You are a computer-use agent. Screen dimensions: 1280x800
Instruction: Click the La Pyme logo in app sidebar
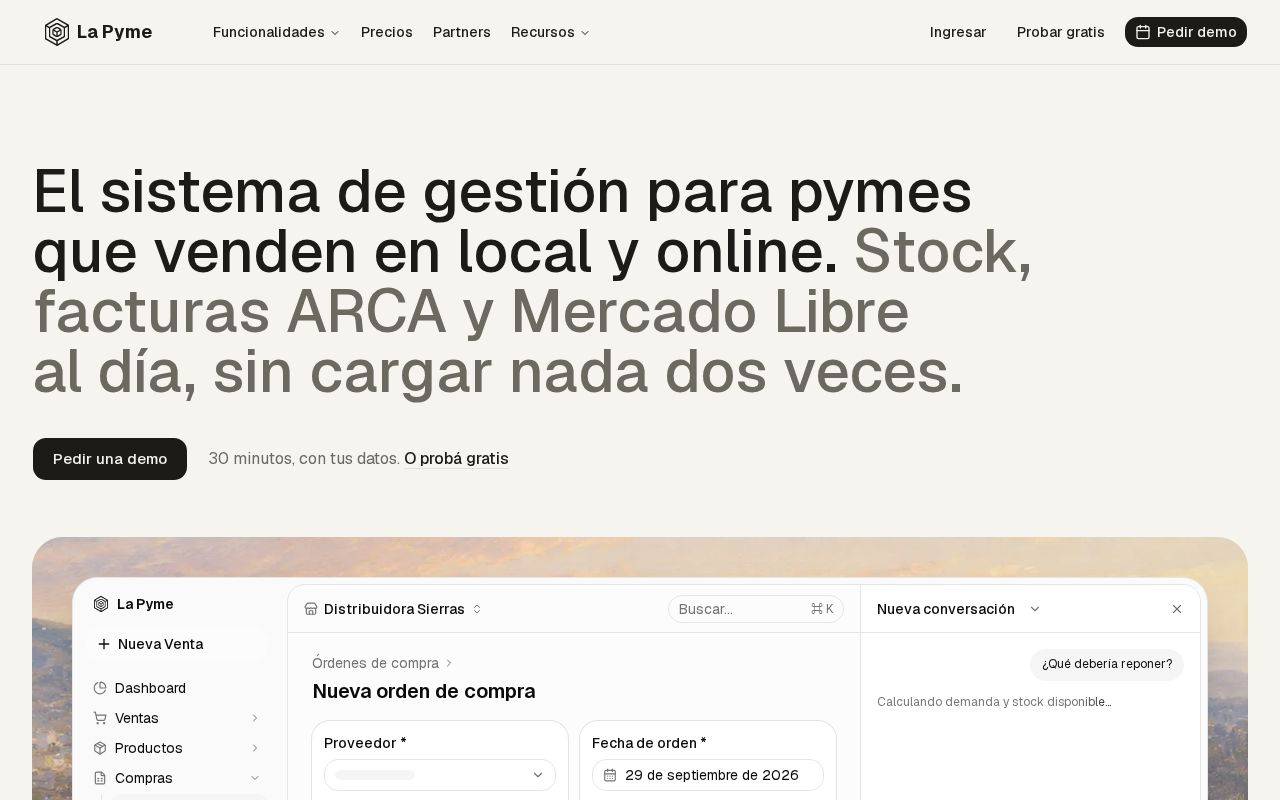click(x=101, y=604)
